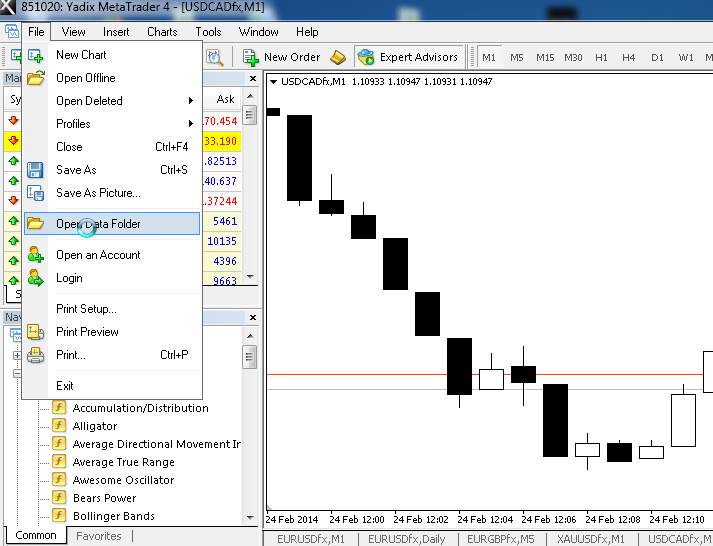Open the Tools menu
Viewport: 713px width, 546px height.
[208, 32]
